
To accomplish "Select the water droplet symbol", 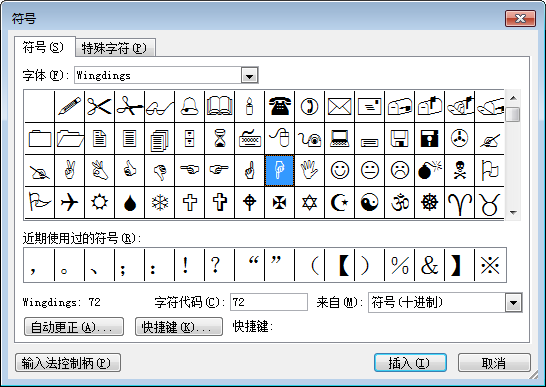I will coord(130,202).
